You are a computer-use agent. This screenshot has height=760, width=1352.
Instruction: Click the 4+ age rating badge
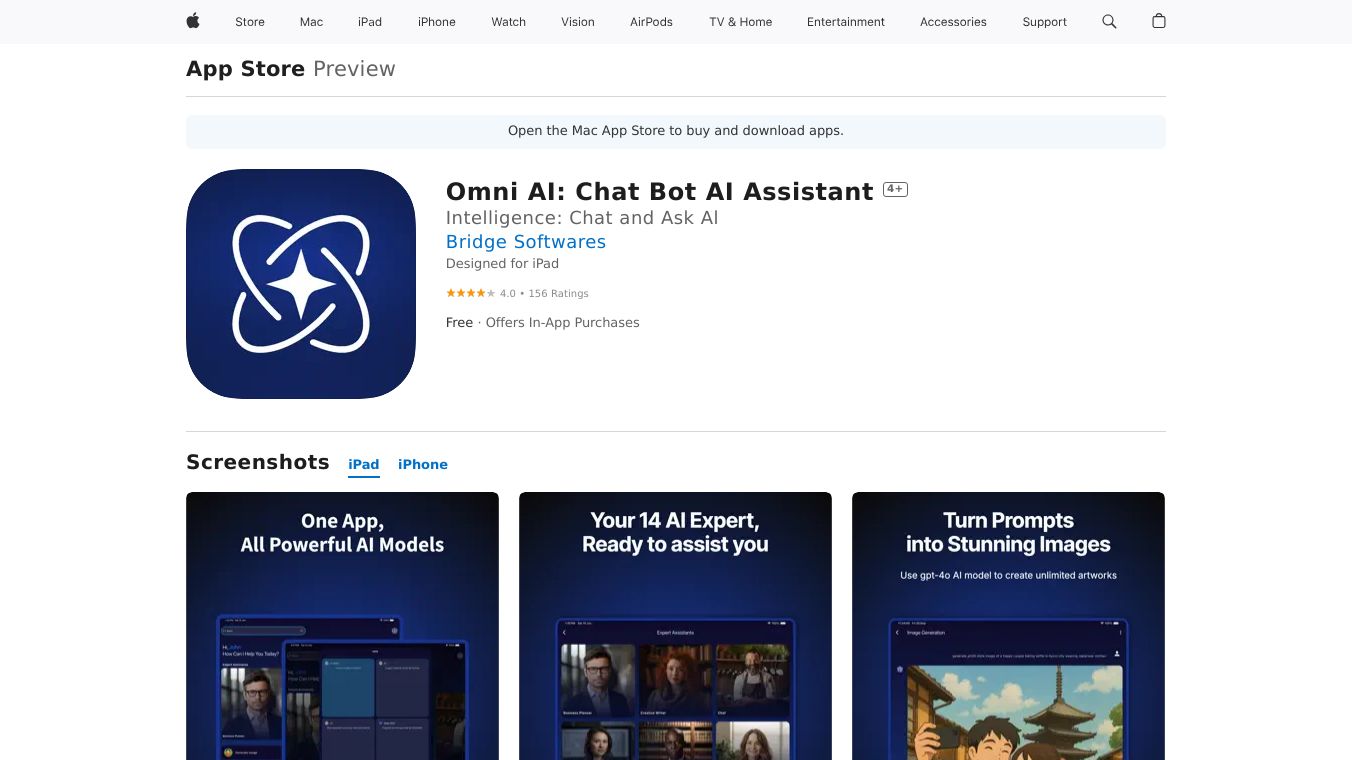click(x=895, y=189)
